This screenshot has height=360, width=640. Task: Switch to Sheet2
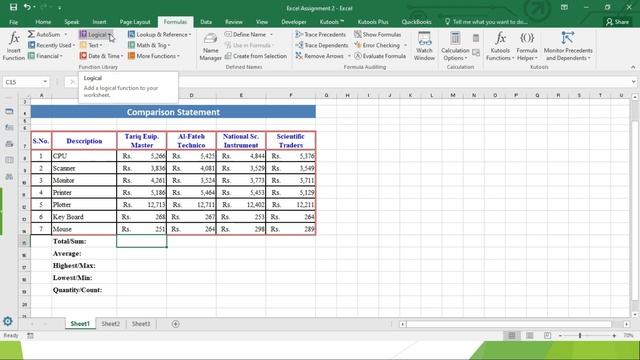click(110, 324)
